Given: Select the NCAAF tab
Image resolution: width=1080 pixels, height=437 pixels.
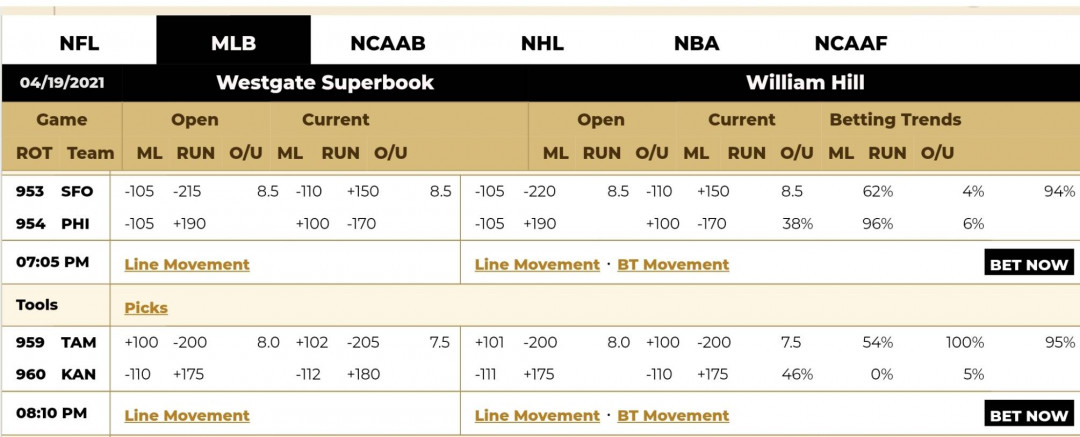Looking at the screenshot, I should pos(851,43).
